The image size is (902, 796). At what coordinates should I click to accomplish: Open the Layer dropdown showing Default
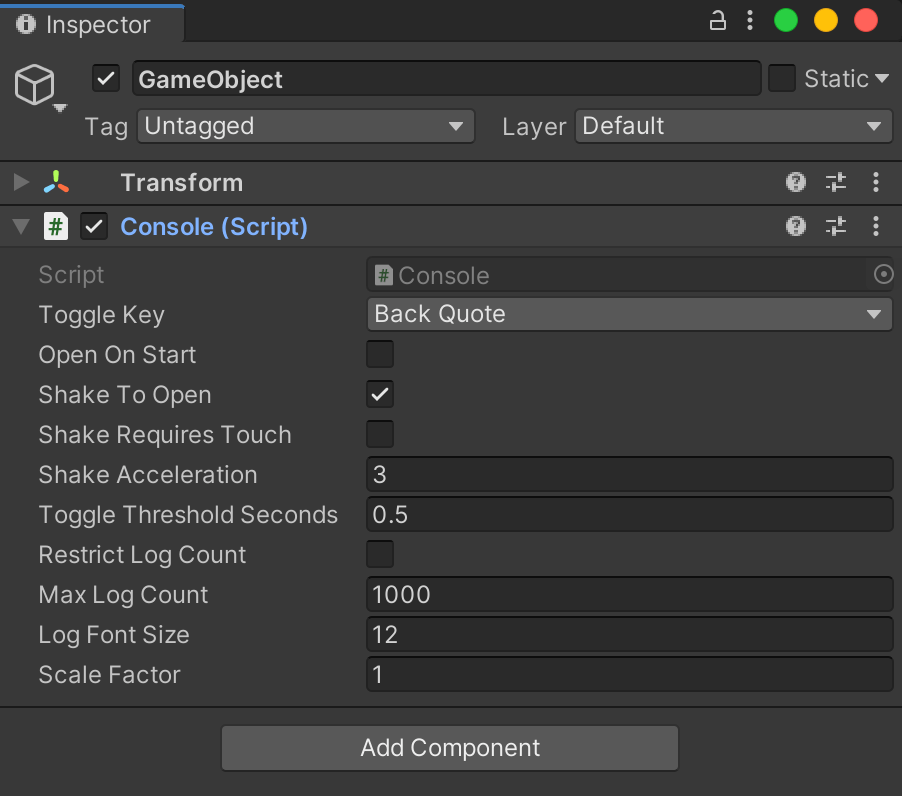click(x=733, y=126)
